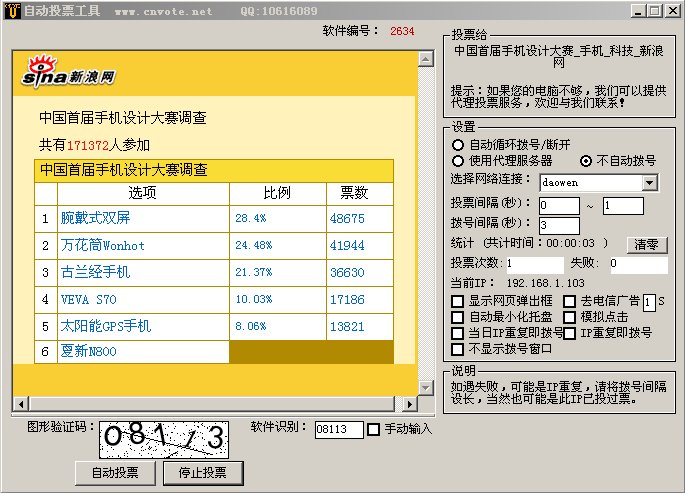The width and height of the screenshot is (685, 493).
Task: Enable the 显示网页弹出框 checkbox
Action: [x=458, y=301]
